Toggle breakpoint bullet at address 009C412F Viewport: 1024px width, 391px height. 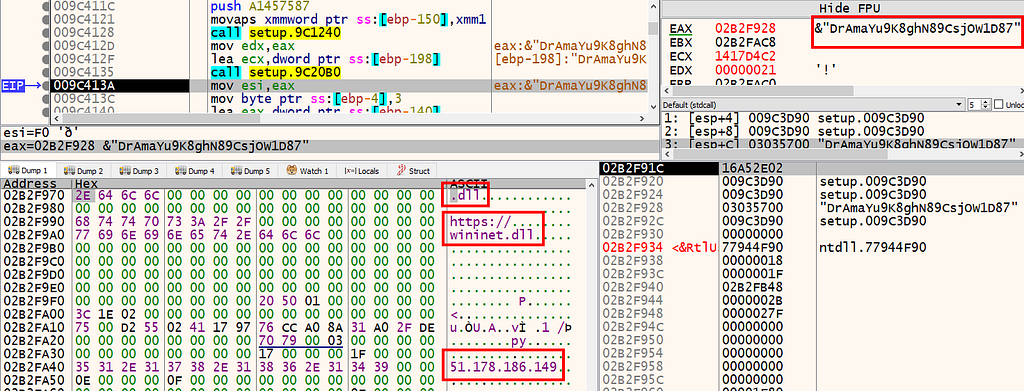[x=46, y=59]
